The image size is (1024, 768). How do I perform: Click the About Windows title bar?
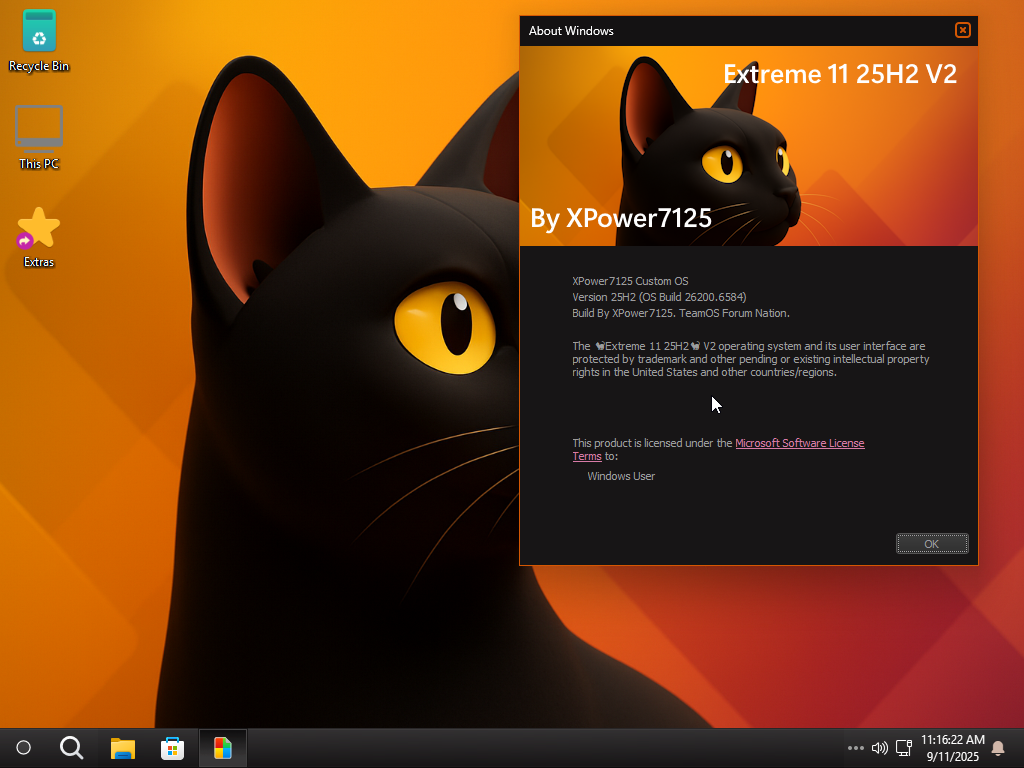tap(736, 31)
